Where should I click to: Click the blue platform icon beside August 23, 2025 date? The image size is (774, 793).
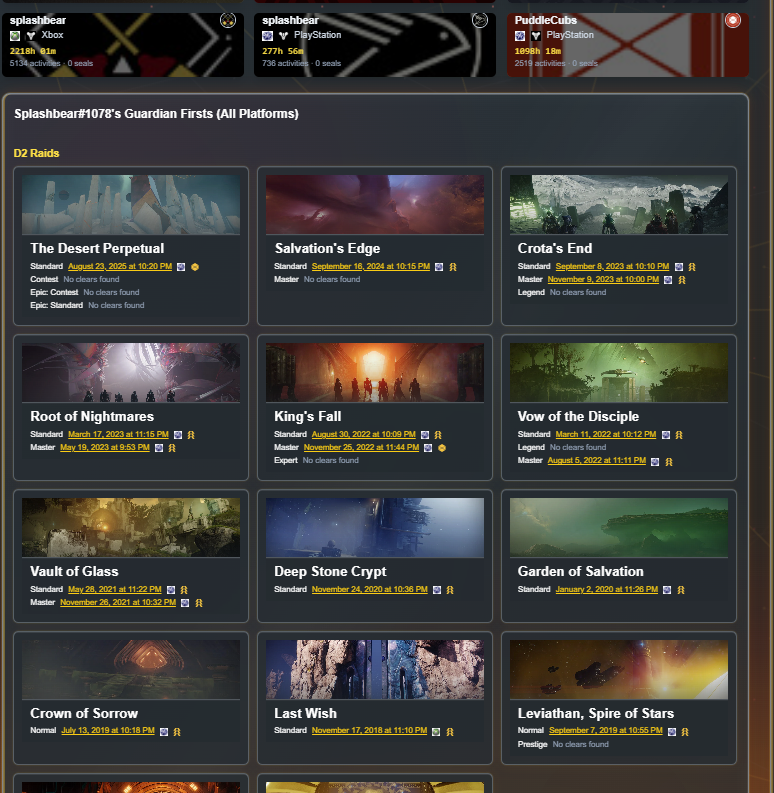pyautogui.click(x=181, y=267)
